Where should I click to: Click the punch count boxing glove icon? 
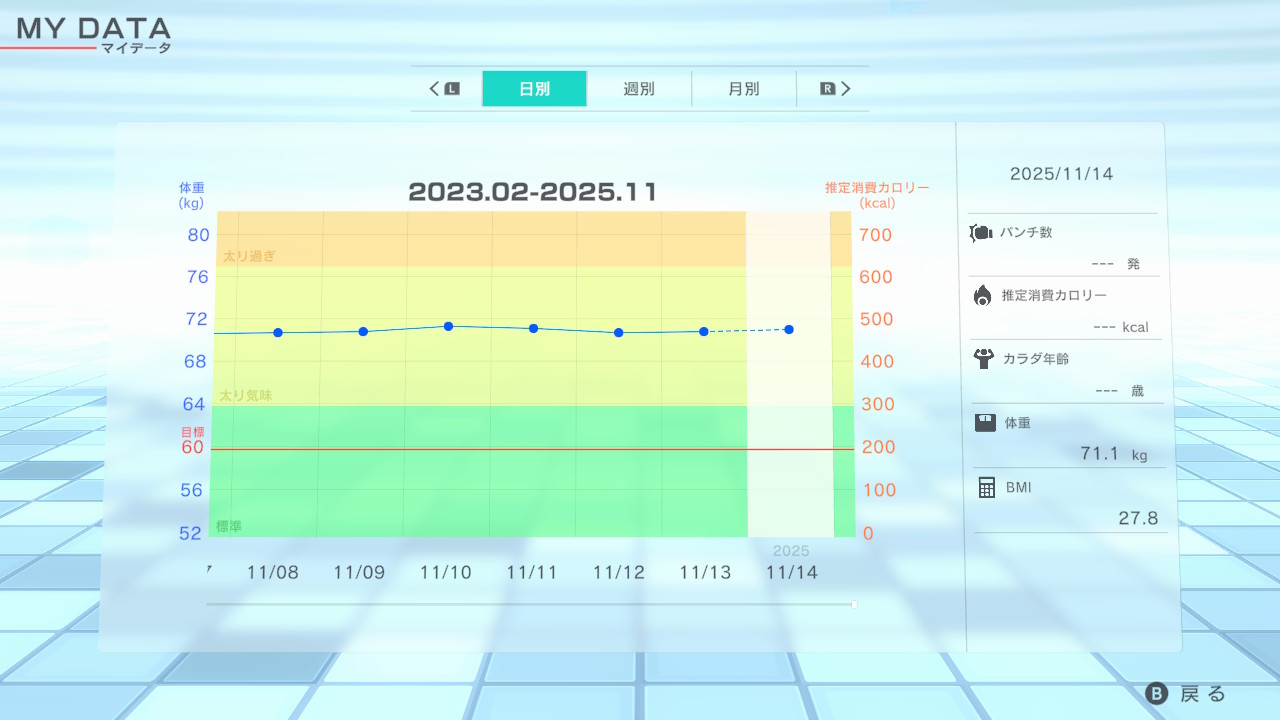click(980, 233)
